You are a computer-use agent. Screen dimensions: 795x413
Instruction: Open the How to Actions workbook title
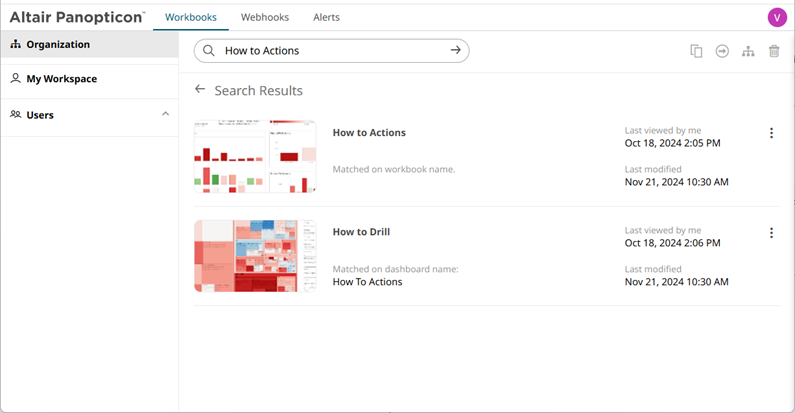pos(369,132)
